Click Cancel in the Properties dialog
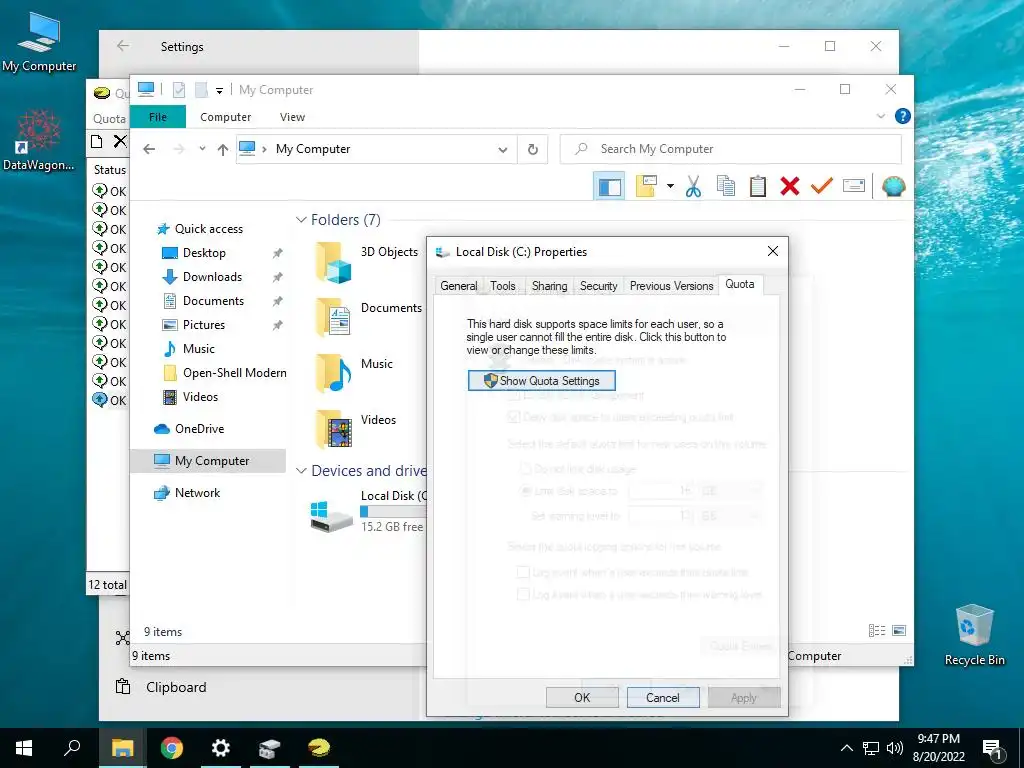1024x768 pixels. [663, 697]
